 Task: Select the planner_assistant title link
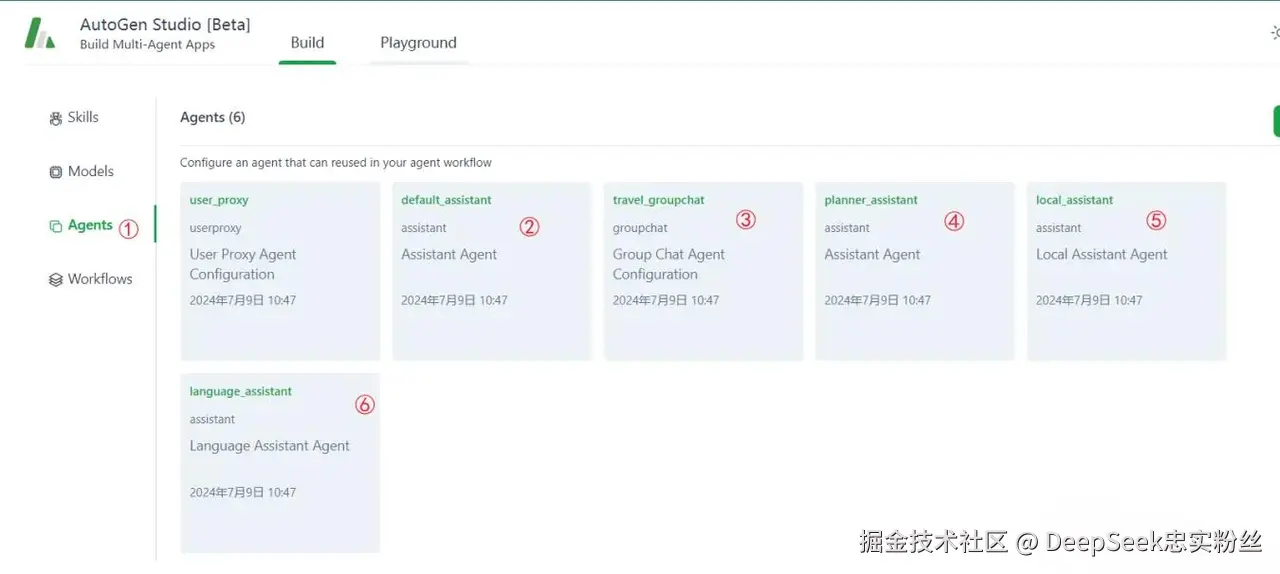871,200
